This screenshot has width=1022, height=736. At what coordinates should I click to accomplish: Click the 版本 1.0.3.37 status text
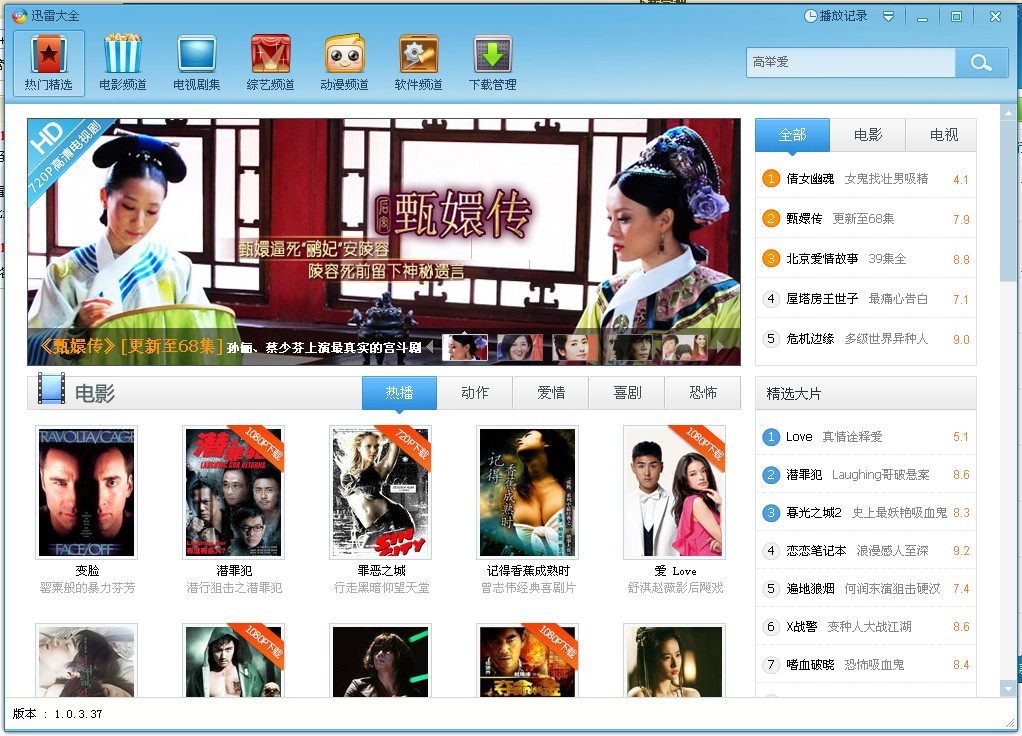pyautogui.click(x=57, y=714)
